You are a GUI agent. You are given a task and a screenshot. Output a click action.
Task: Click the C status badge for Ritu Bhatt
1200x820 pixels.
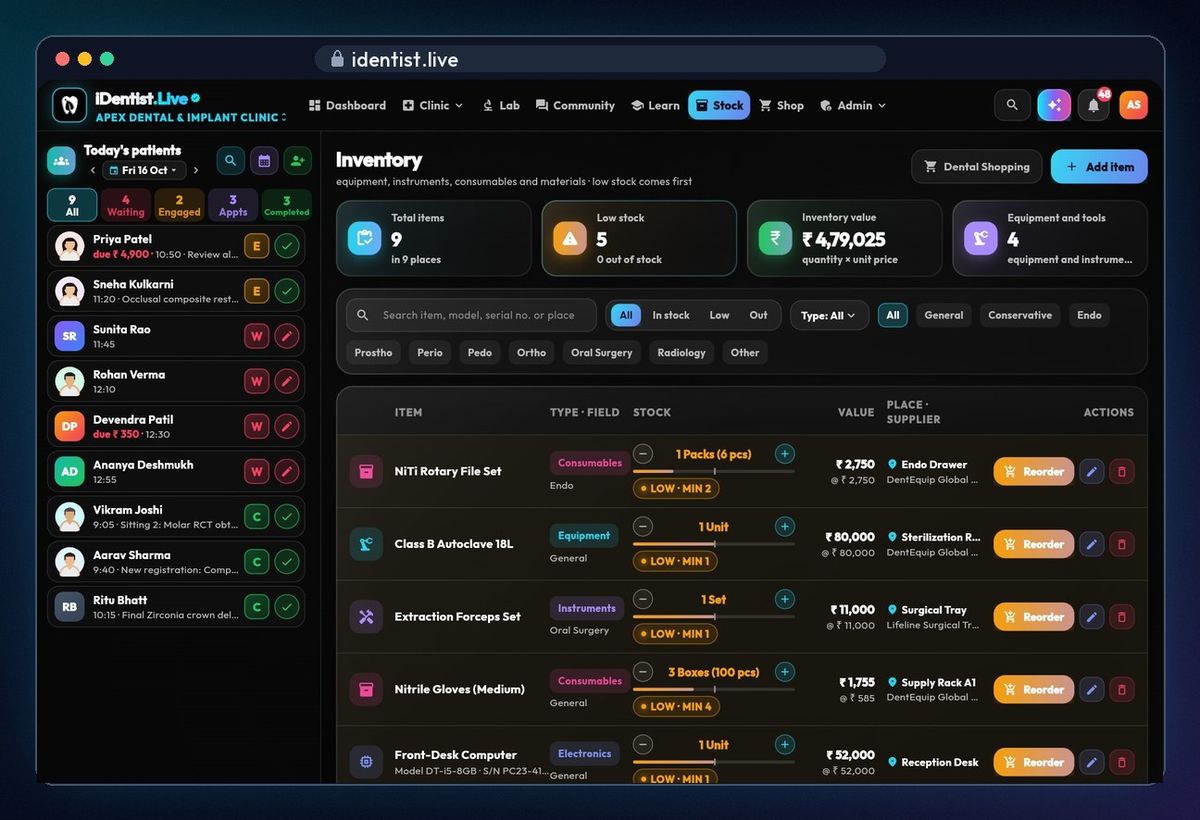tap(257, 607)
